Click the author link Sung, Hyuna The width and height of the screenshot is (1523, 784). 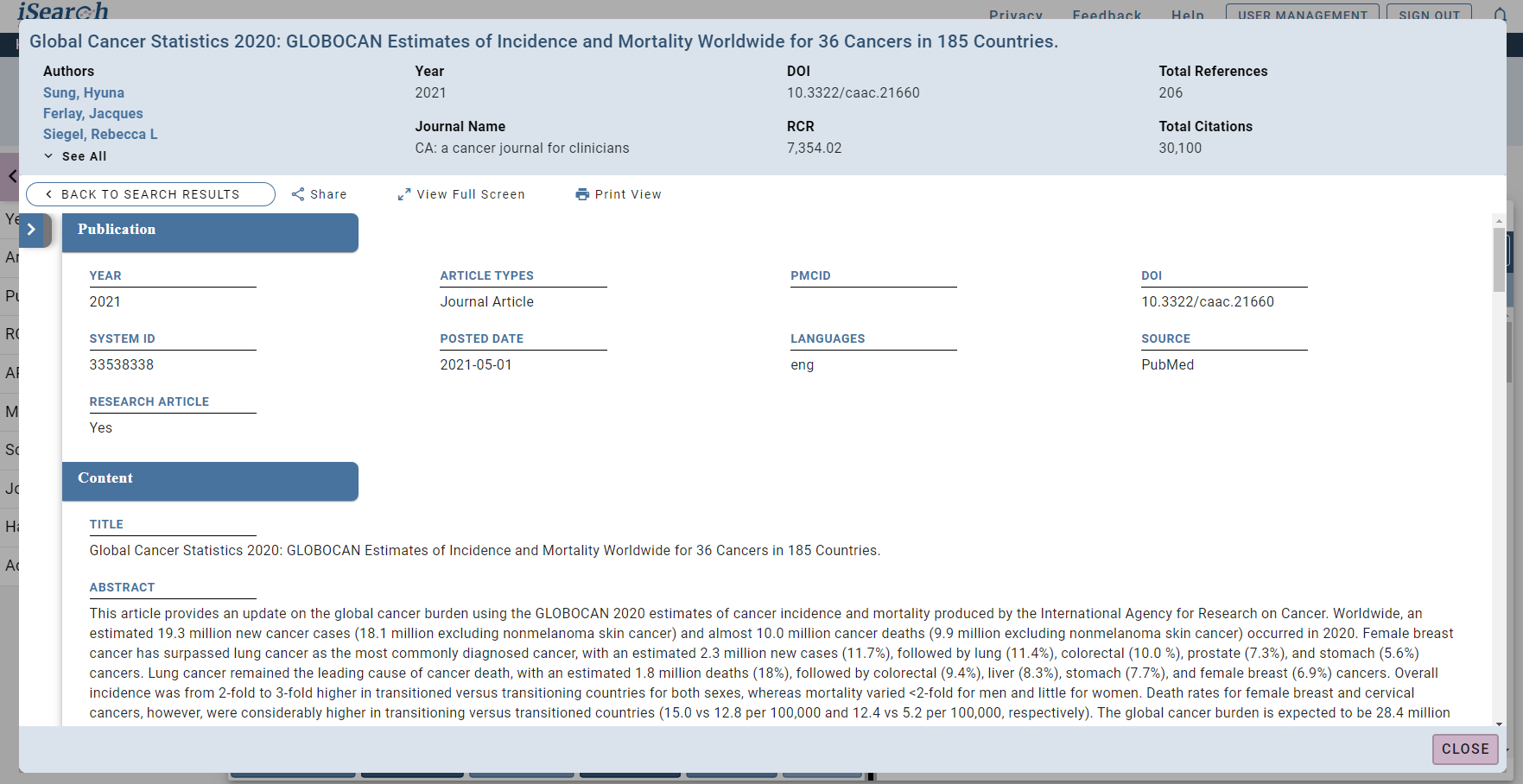click(x=83, y=92)
